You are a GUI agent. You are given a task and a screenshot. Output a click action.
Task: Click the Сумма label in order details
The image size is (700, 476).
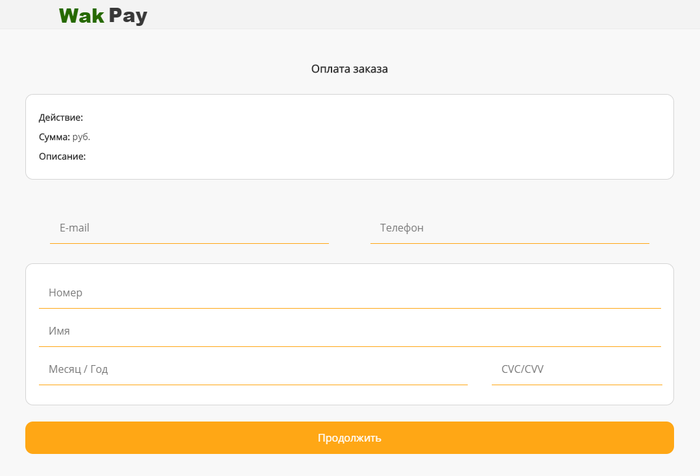click(x=54, y=137)
